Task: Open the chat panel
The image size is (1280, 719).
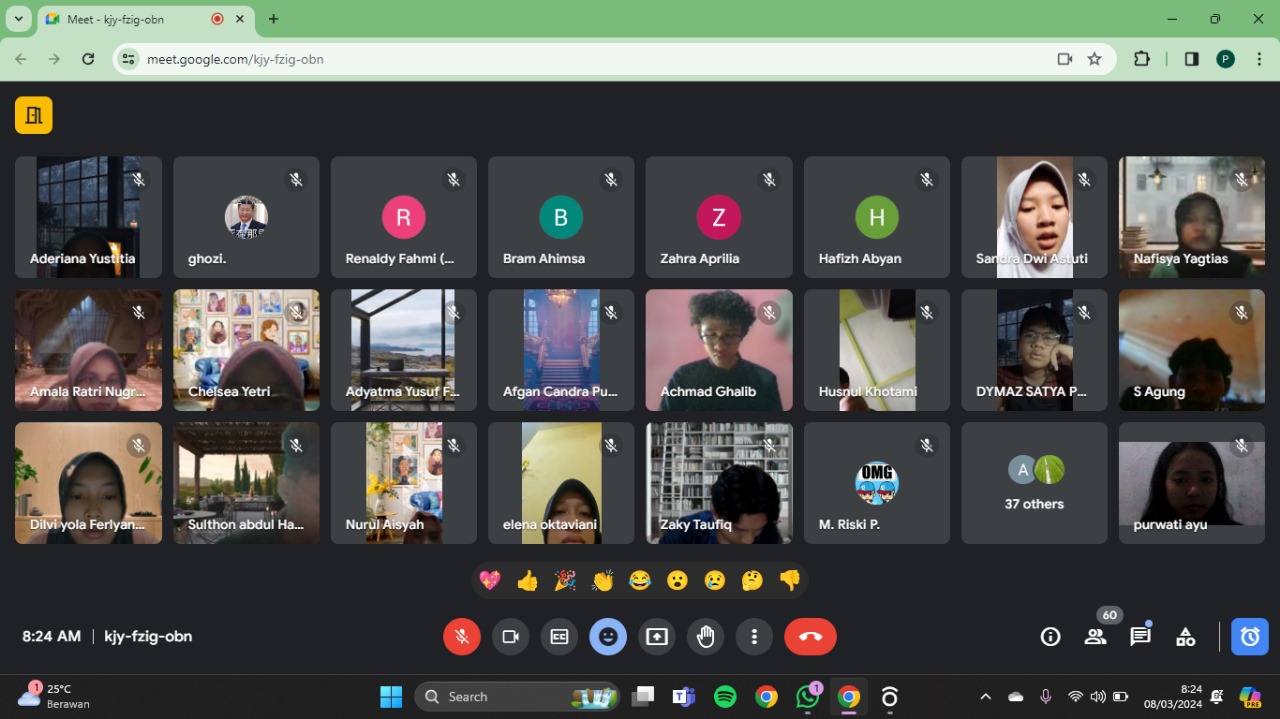Action: [1140, 637]
